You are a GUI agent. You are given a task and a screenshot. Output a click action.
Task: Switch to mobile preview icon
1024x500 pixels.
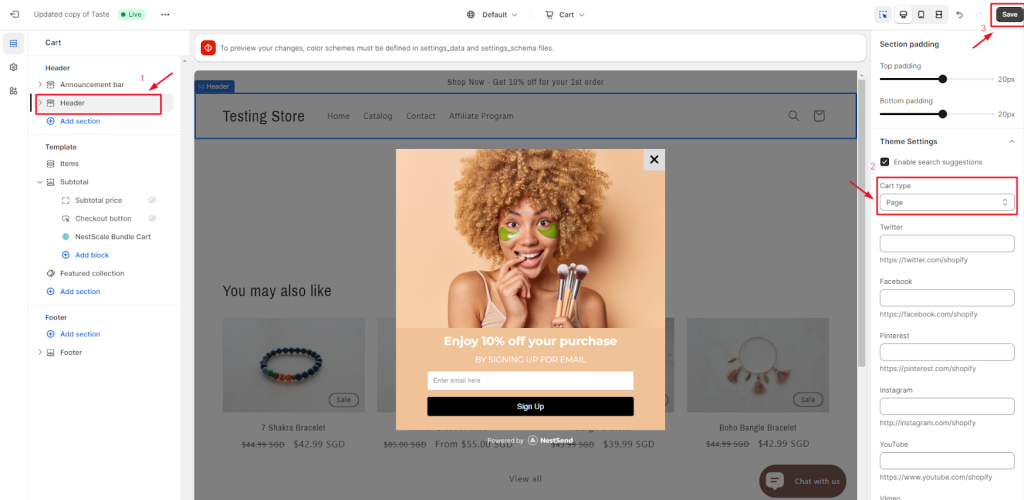pos(921,14)
